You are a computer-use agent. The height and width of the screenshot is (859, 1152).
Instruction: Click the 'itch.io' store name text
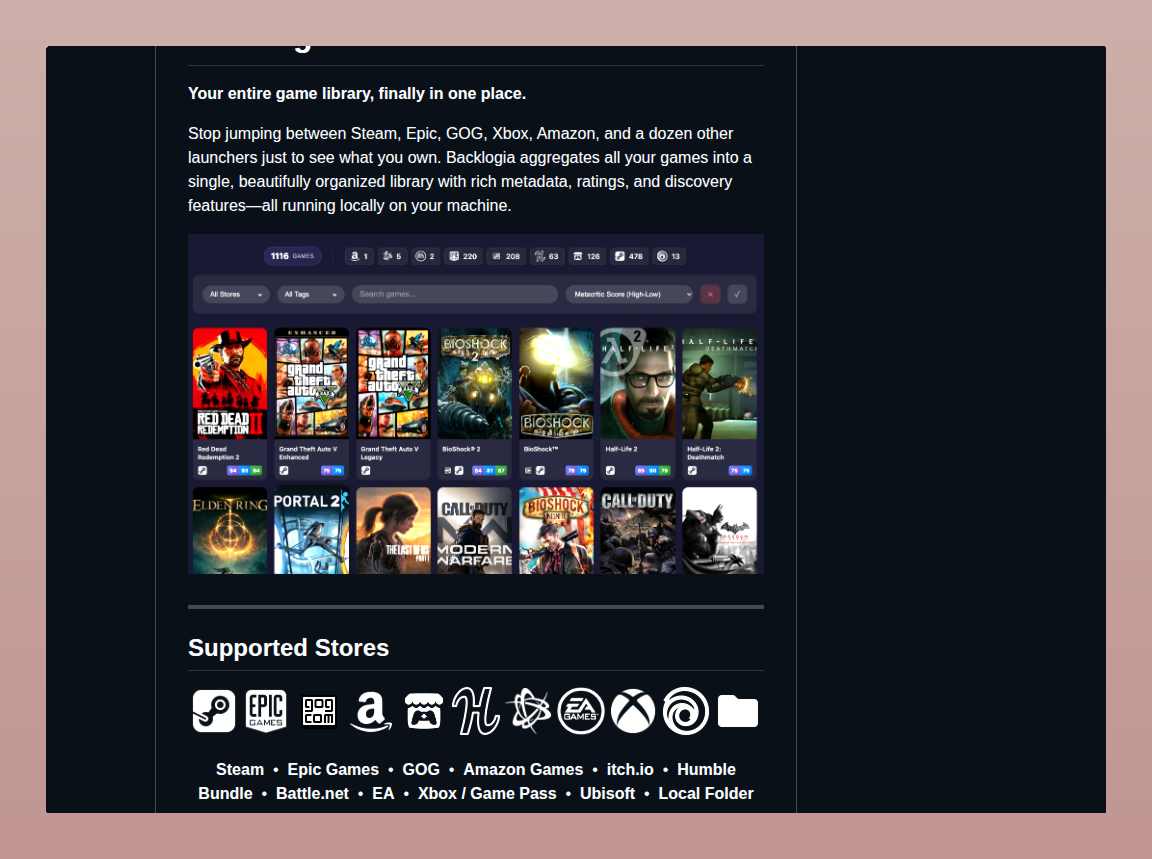click(630, 769)
